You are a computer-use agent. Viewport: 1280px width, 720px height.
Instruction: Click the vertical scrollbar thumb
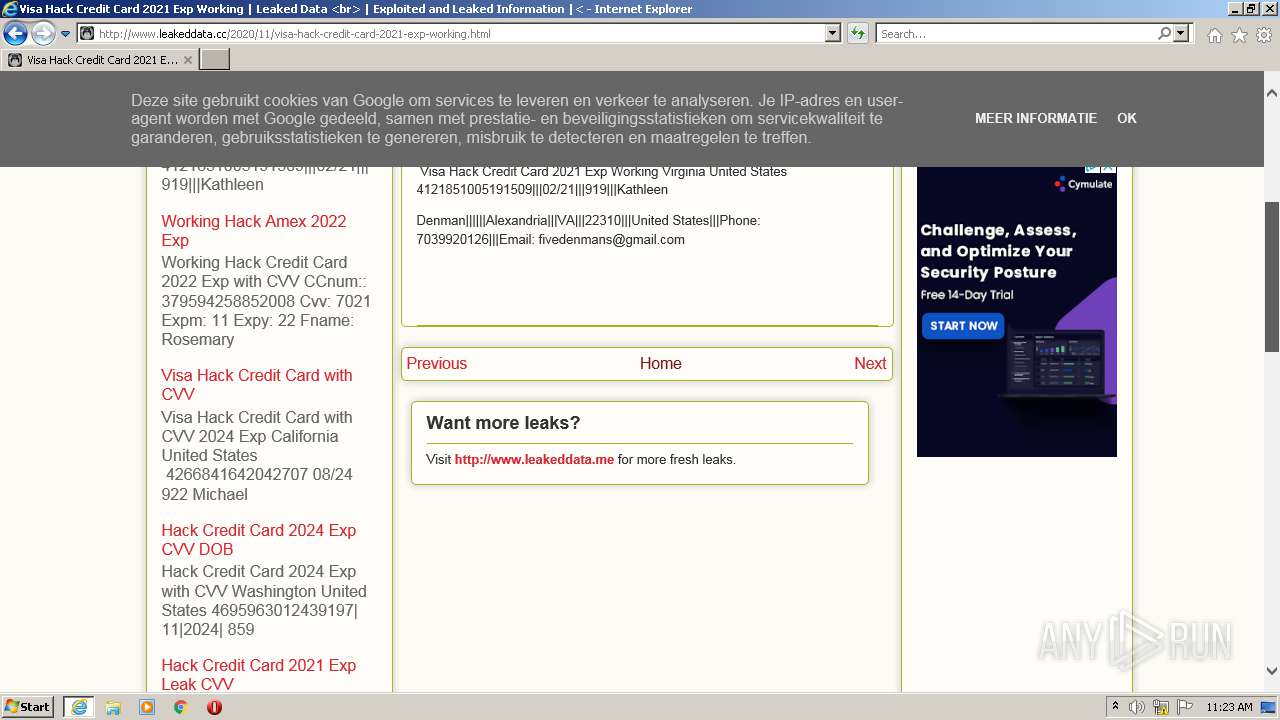click(x=1272, y=276)
